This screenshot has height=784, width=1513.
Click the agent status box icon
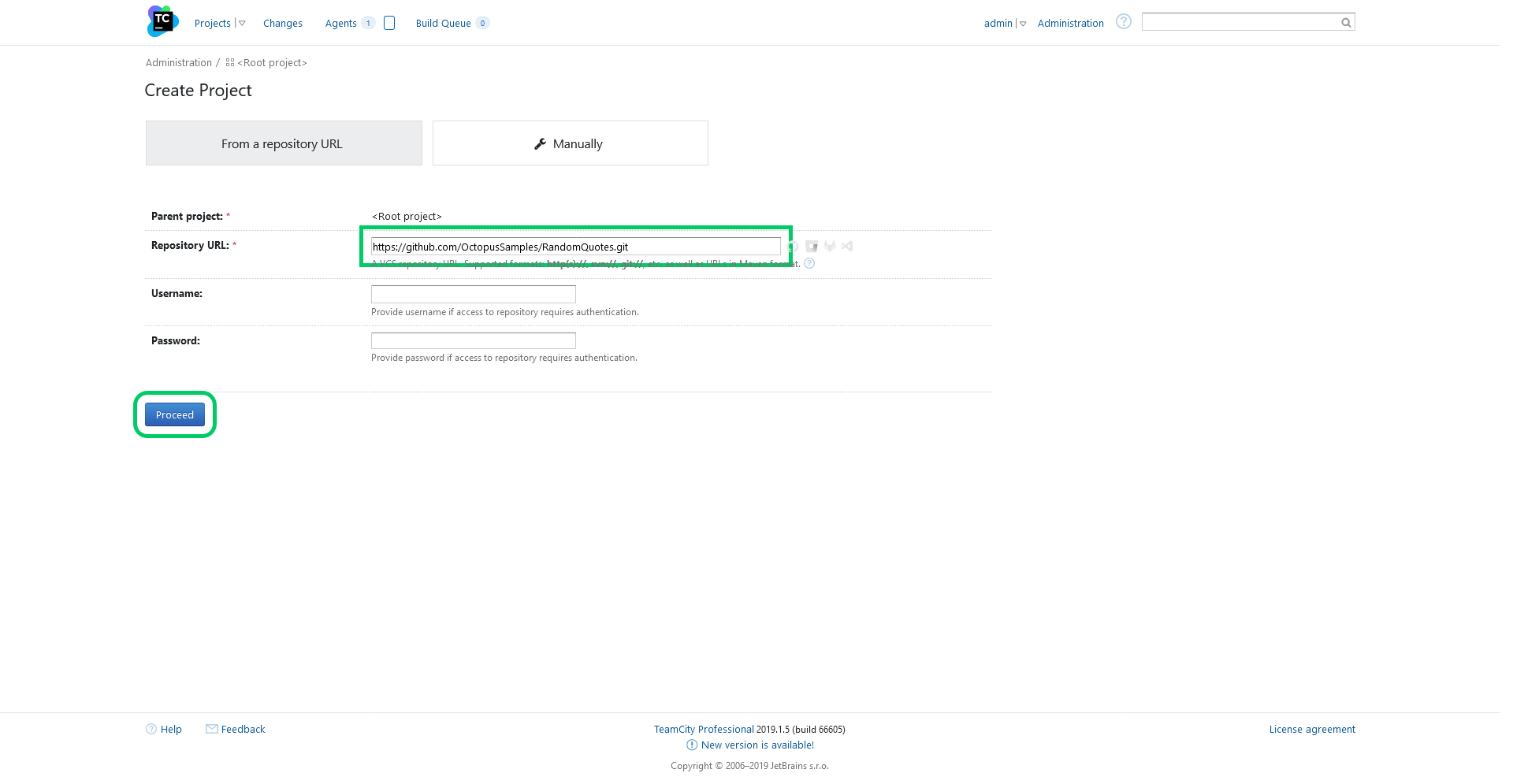(389, 23)
